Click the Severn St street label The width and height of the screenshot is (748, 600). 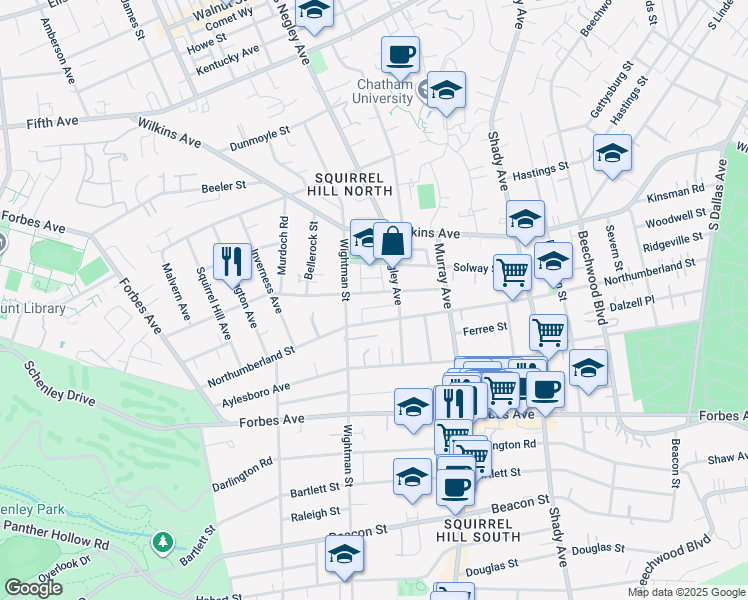pyautogui.click(x=614, y=247)
